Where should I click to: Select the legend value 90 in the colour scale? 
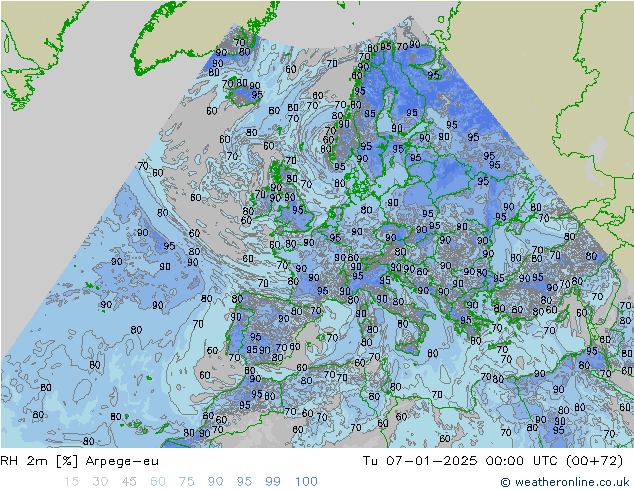pos(216,482)
